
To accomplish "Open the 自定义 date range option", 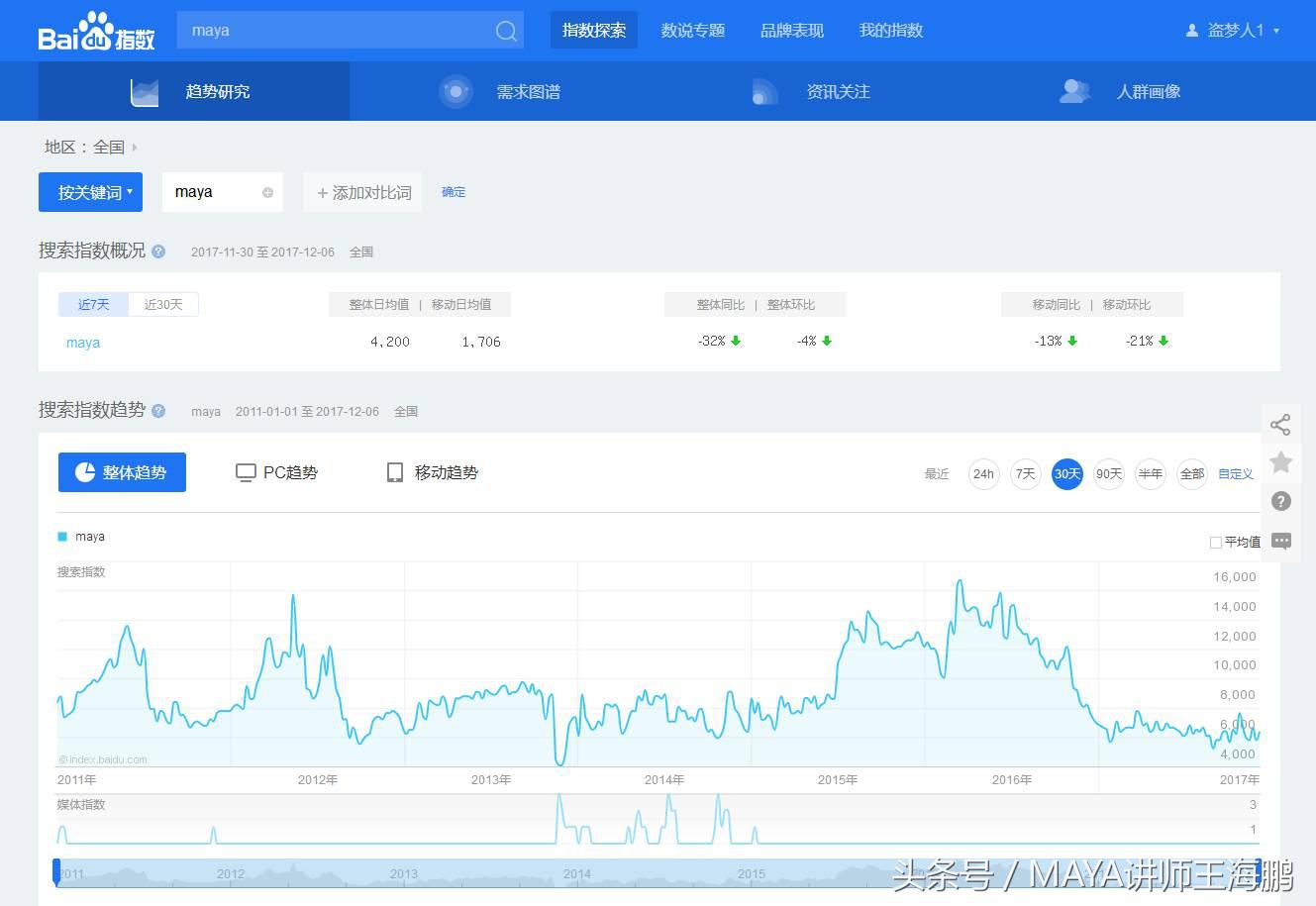I will (1235, 473).
